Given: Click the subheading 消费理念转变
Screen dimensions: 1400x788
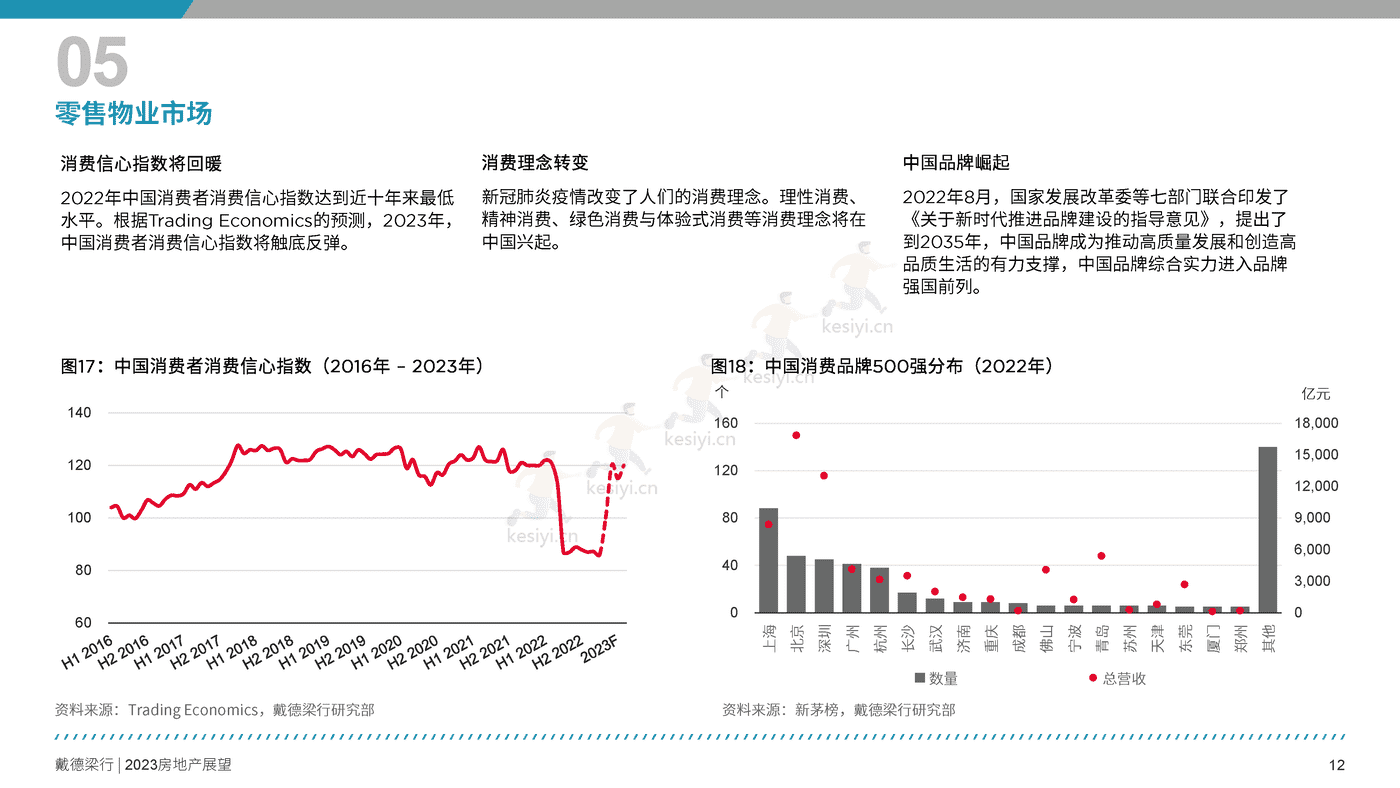Looking at the screenshot, I should [x=535, y=162].
